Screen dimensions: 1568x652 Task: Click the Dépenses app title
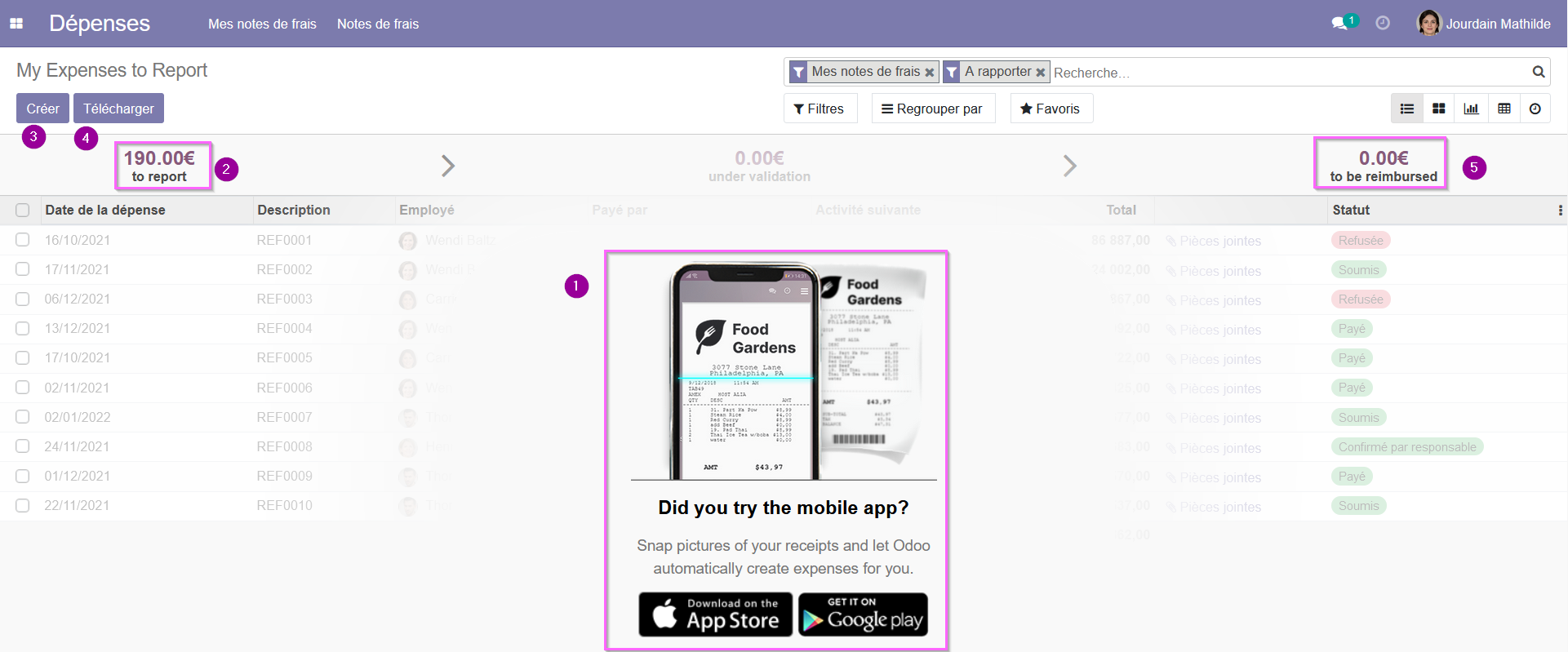pyautogui.click(x=100, y=24)
